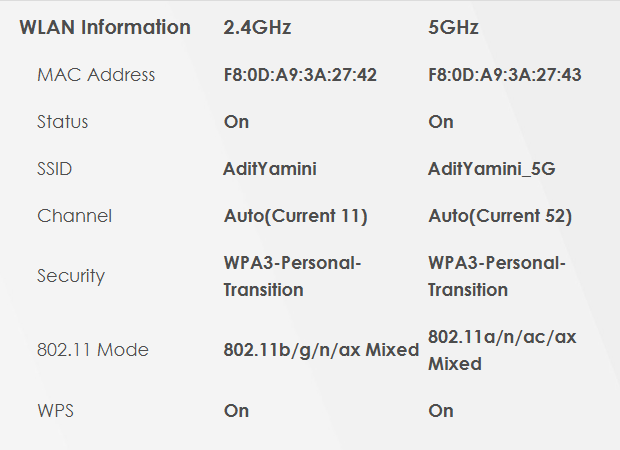The width and height of the screenshot is (620, 450).
Task: Click the MAC Address row label
Action: (96, 75)
